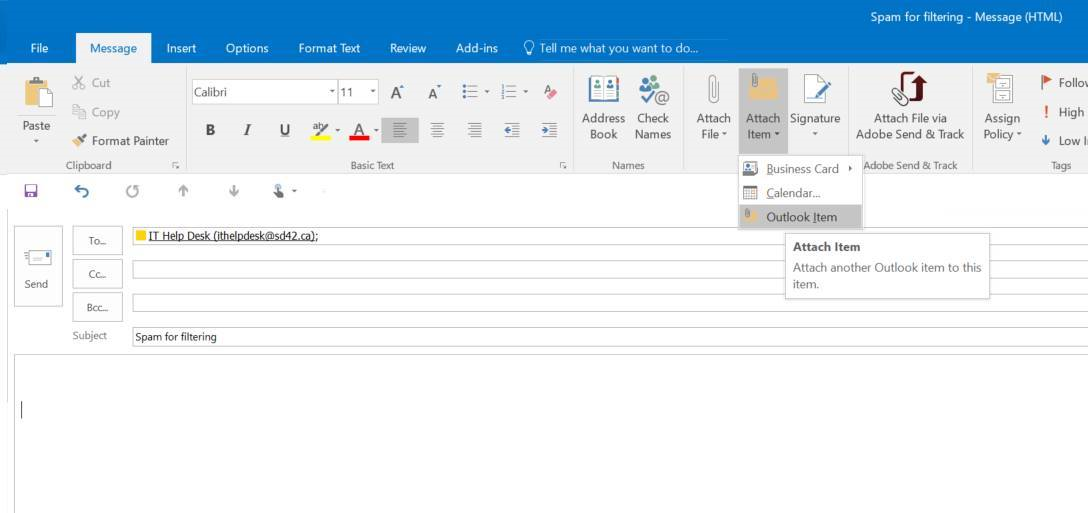Click the Undo arrow icon
This screenshot has height=513, width=1088.
point(82,191)
